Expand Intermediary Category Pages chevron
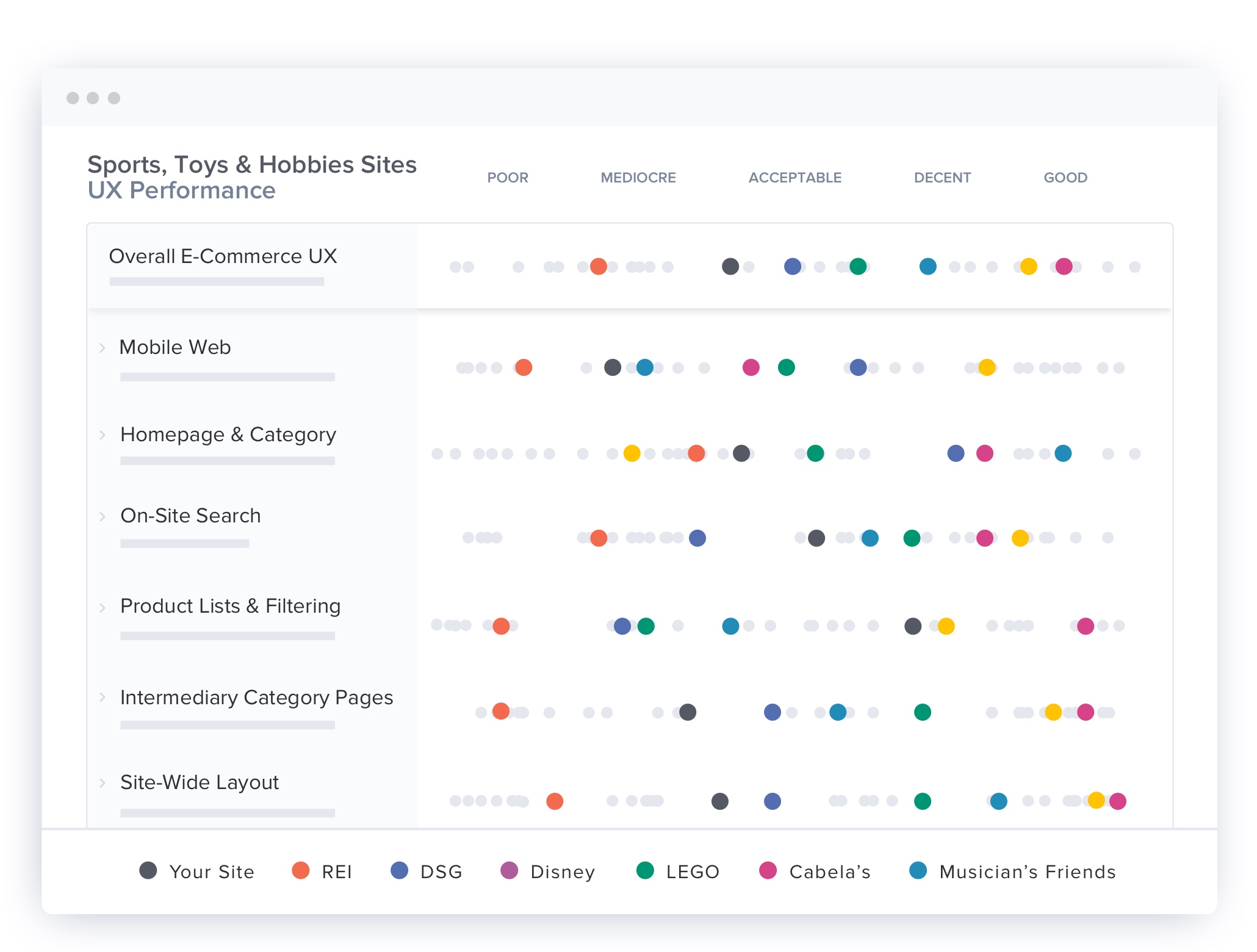 pyautogui.click(x=103, y=697)
